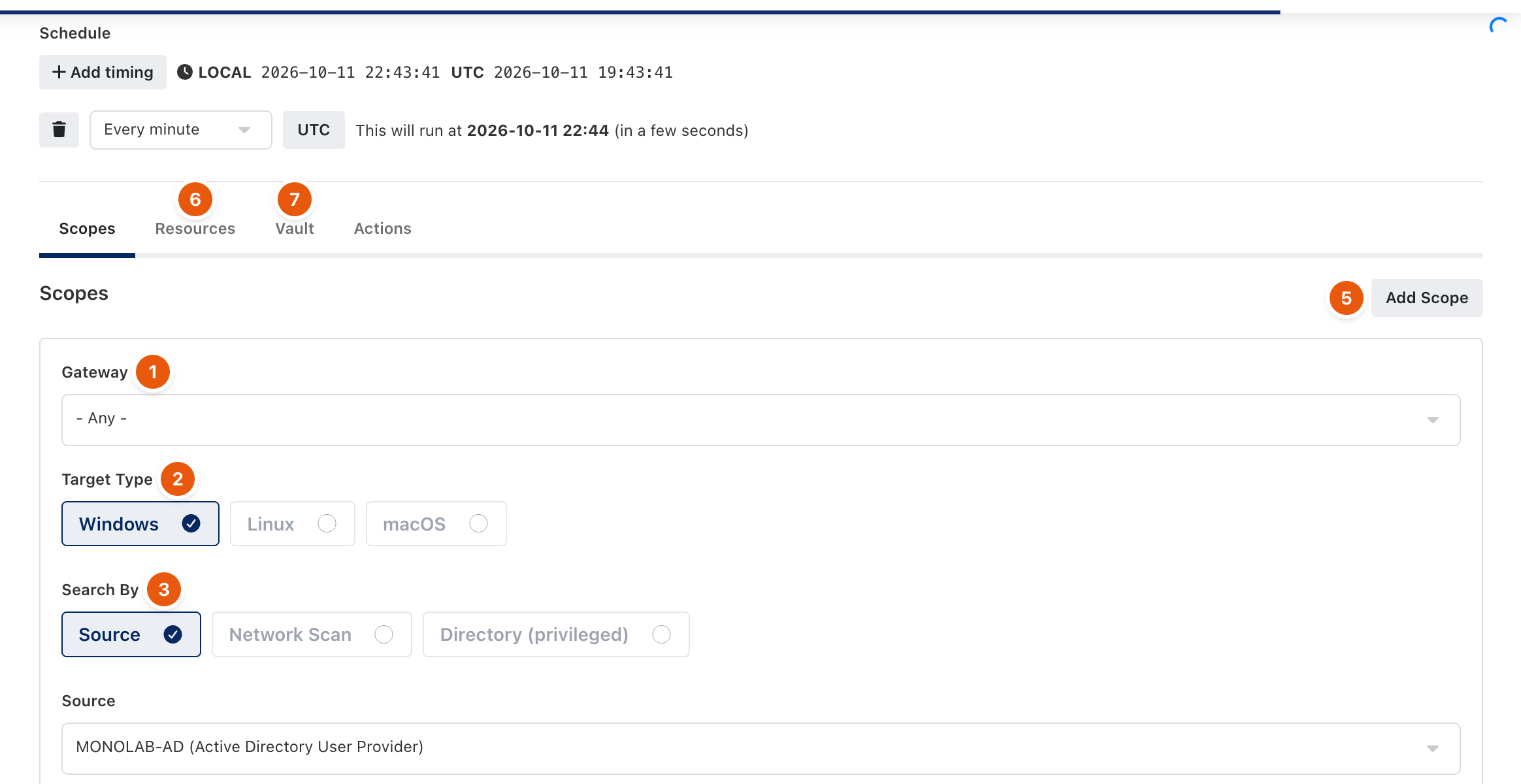Click the Add timing button
Screen dimensions: 1521x784
point(103,72)
